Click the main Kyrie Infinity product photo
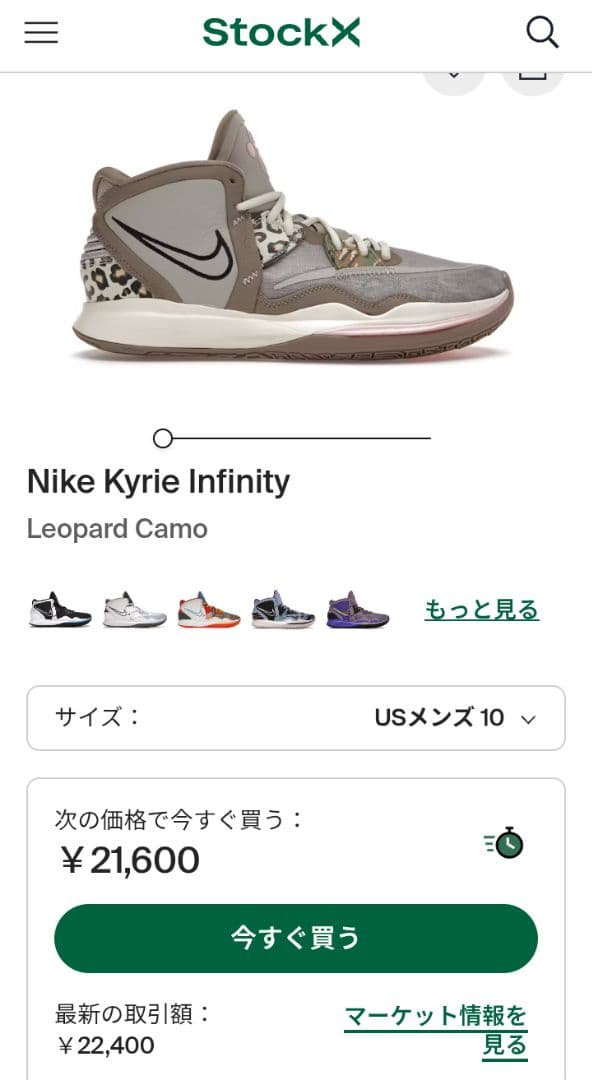 296,240
